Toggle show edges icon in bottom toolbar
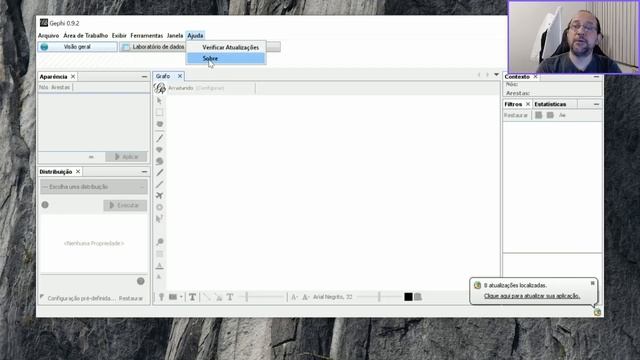Viewport: 640px width, 360px height. tap(207, 297)
